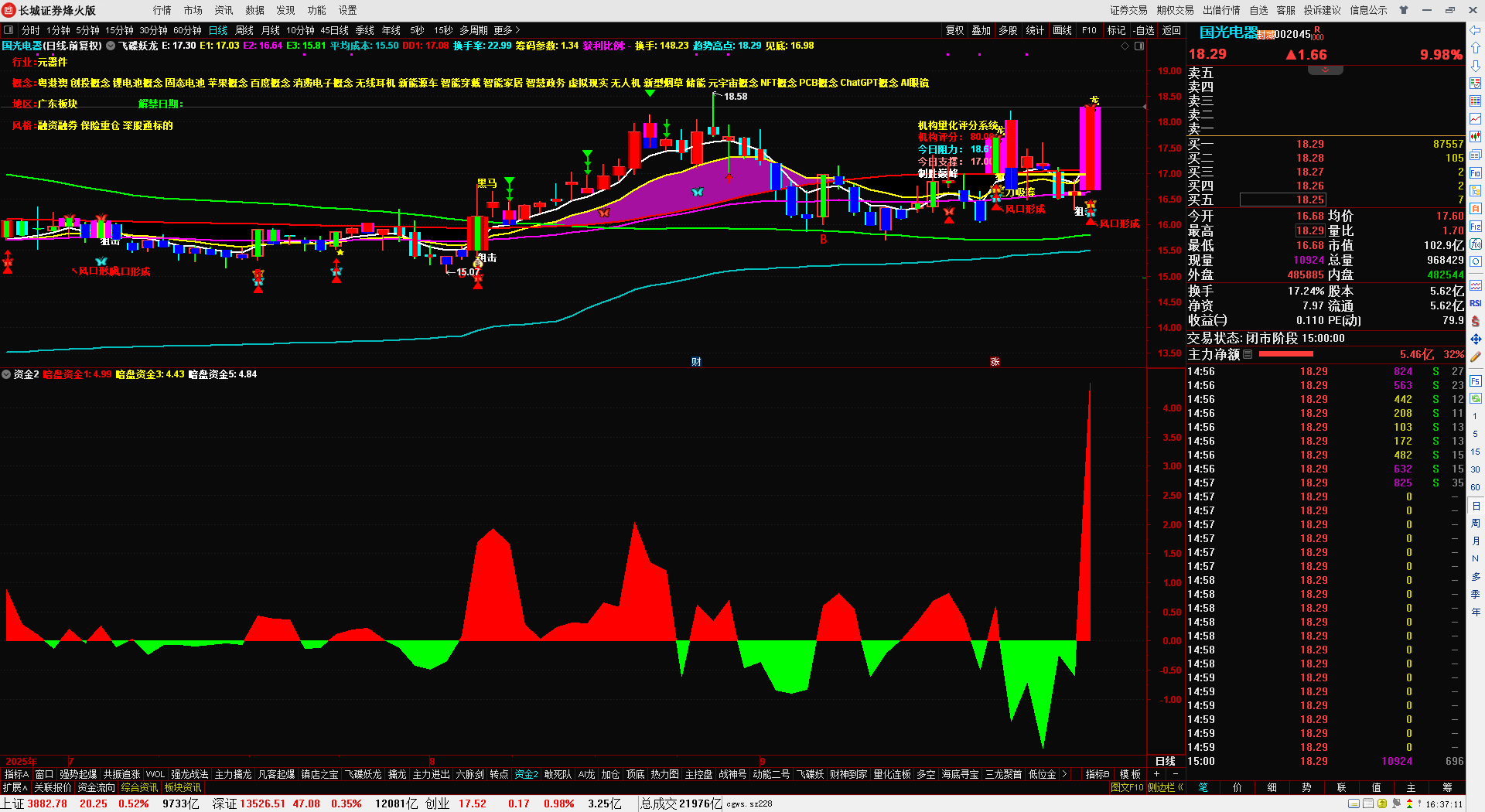This screenshot has width=1485, height=812.
Task: Switch to the 筹 chip distribution tab
Action: 1447,787
